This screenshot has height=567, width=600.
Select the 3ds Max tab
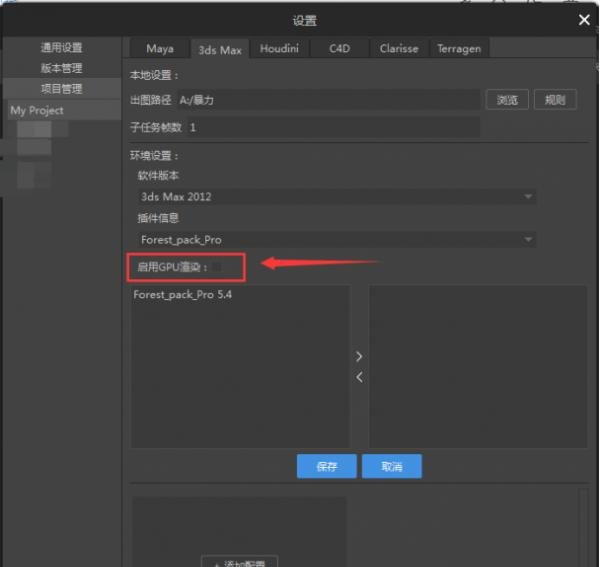pyautogui.click(x=220, y=50)
